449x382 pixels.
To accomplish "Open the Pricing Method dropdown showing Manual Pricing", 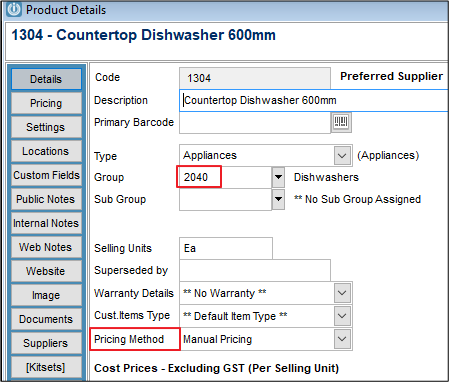I will coord(342,339).
